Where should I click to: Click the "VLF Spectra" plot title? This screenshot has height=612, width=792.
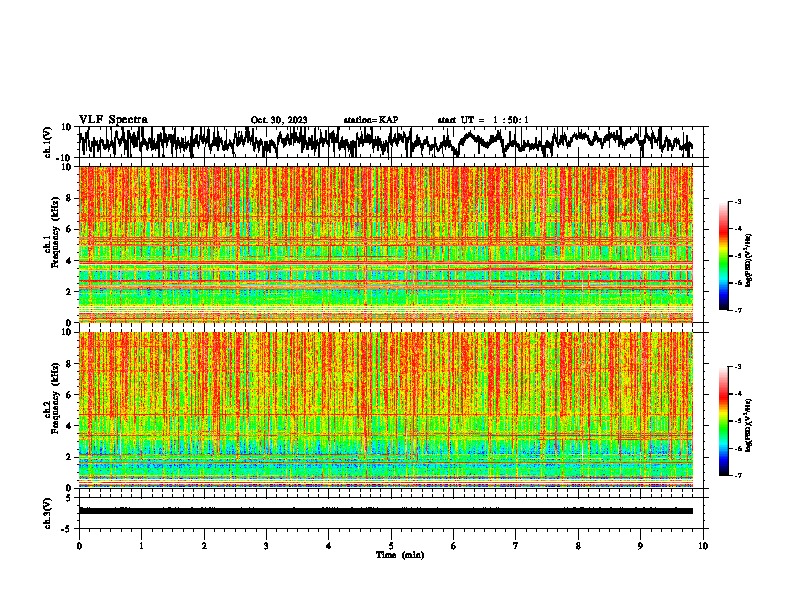[x=113, y=119]
